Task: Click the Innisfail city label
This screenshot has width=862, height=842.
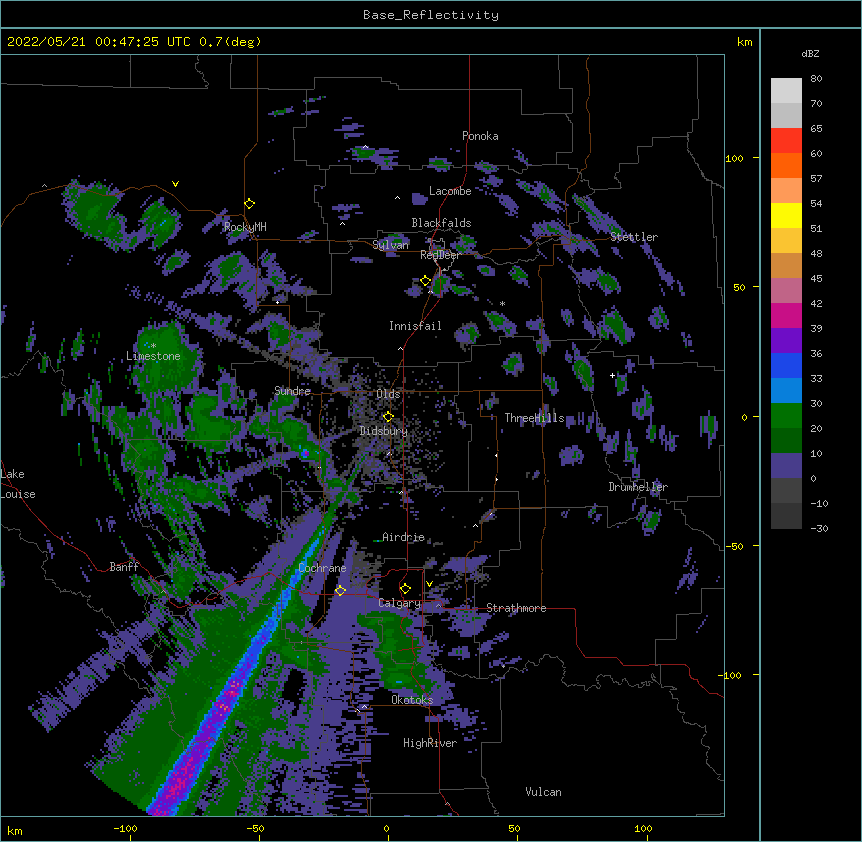Action: (415, 326)
